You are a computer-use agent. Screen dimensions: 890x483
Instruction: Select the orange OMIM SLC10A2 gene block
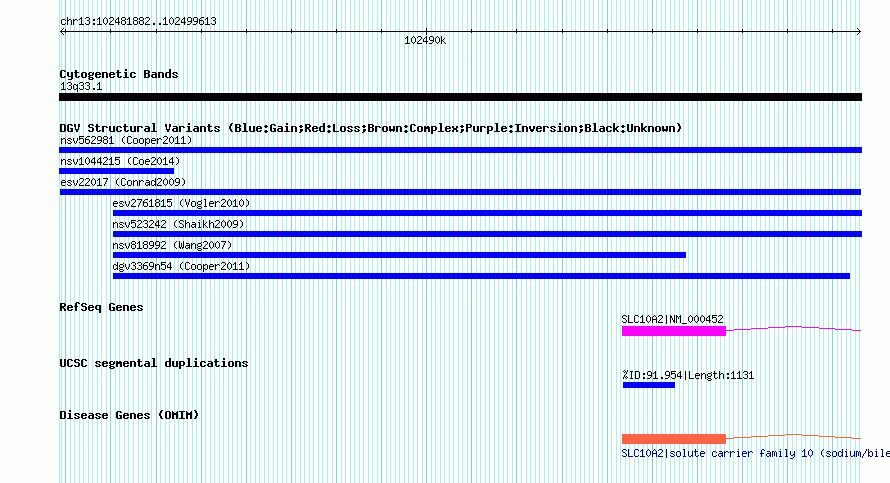click(674, 439)
